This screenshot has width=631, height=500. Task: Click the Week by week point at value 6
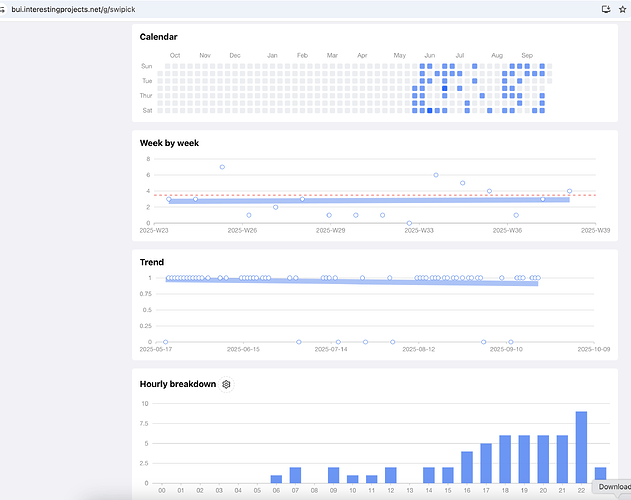click(x=436, y=175)
